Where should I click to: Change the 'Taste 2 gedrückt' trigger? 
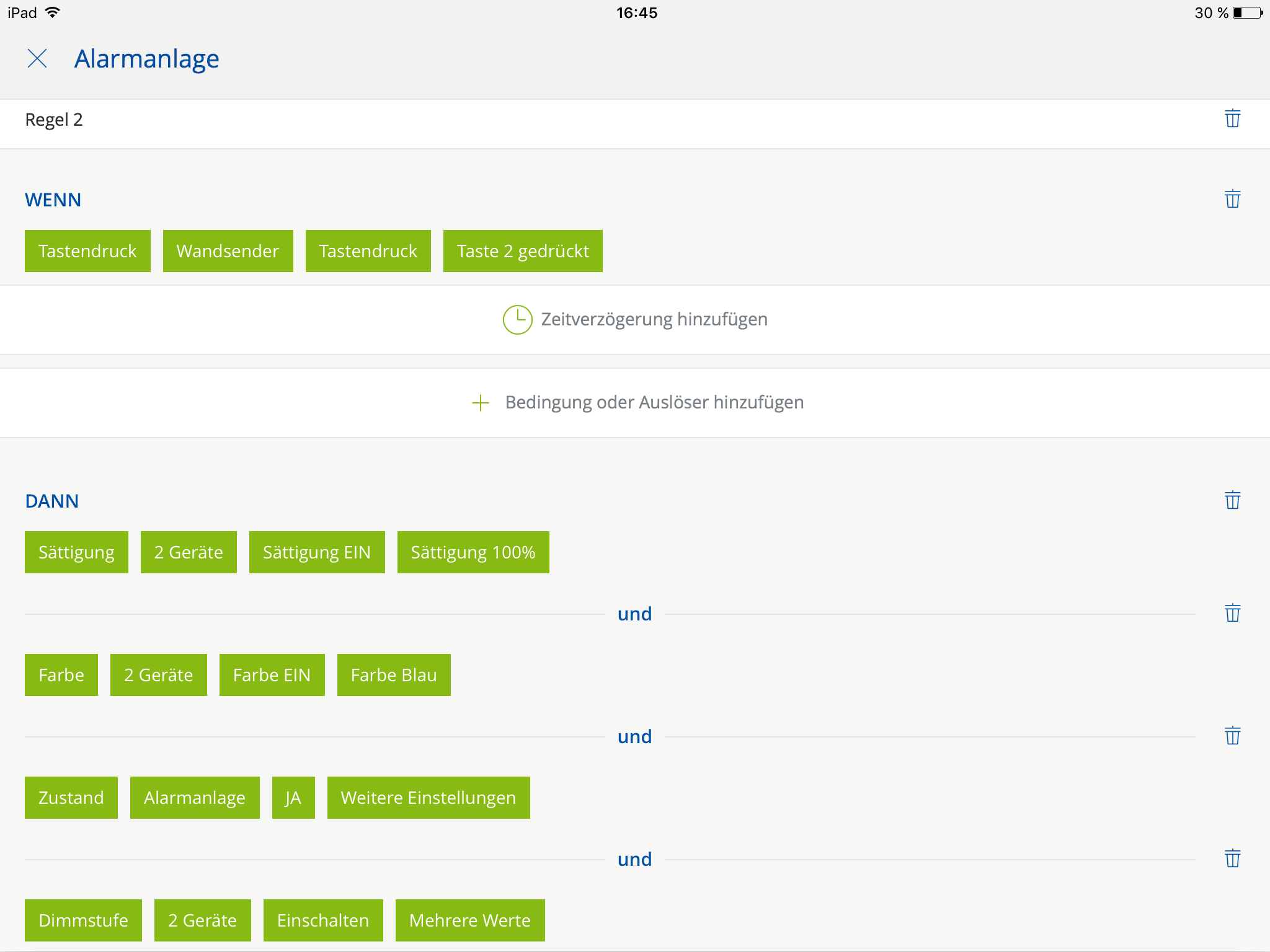point(522,251)
